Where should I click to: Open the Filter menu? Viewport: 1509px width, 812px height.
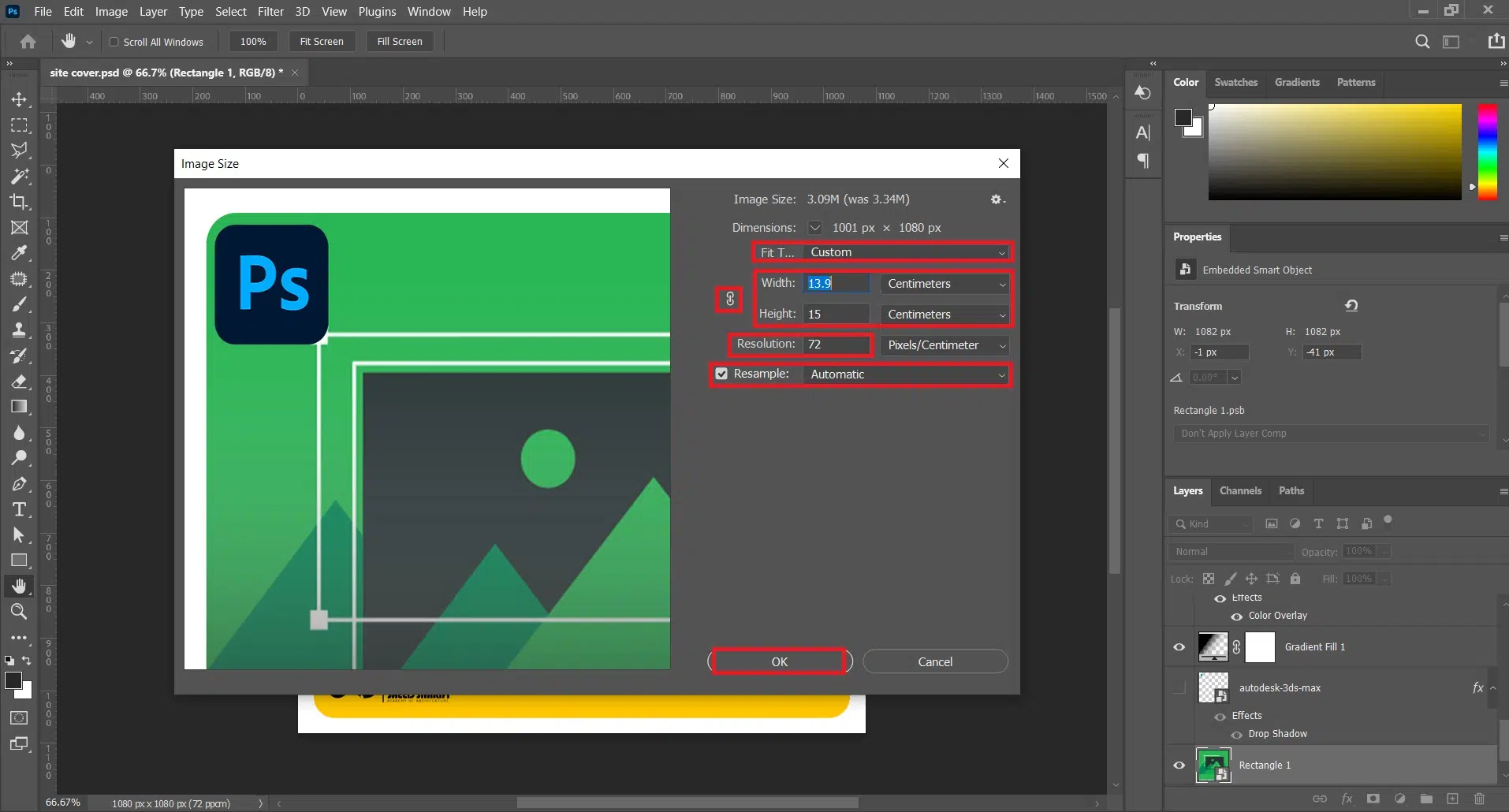(x=270, y=12)
